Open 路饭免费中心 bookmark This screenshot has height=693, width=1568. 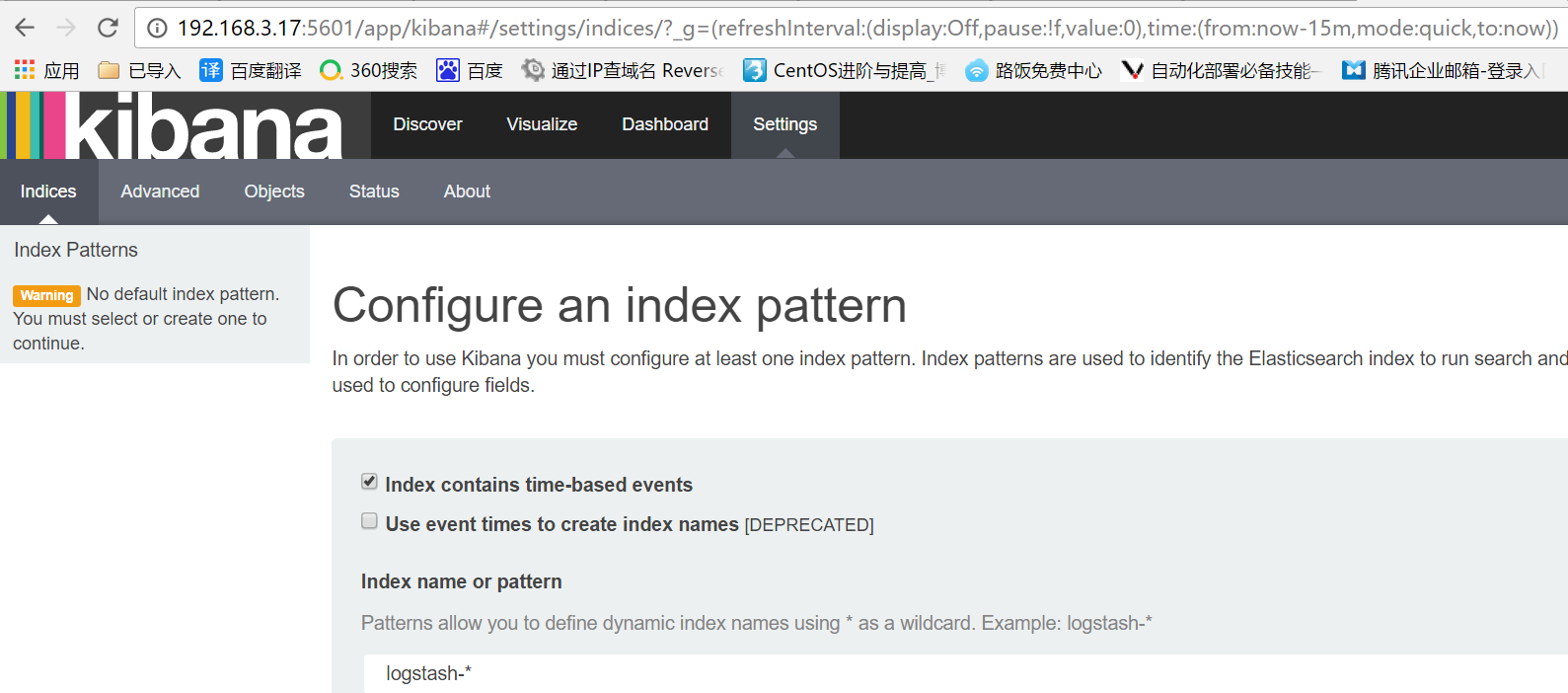point(1033,70)
